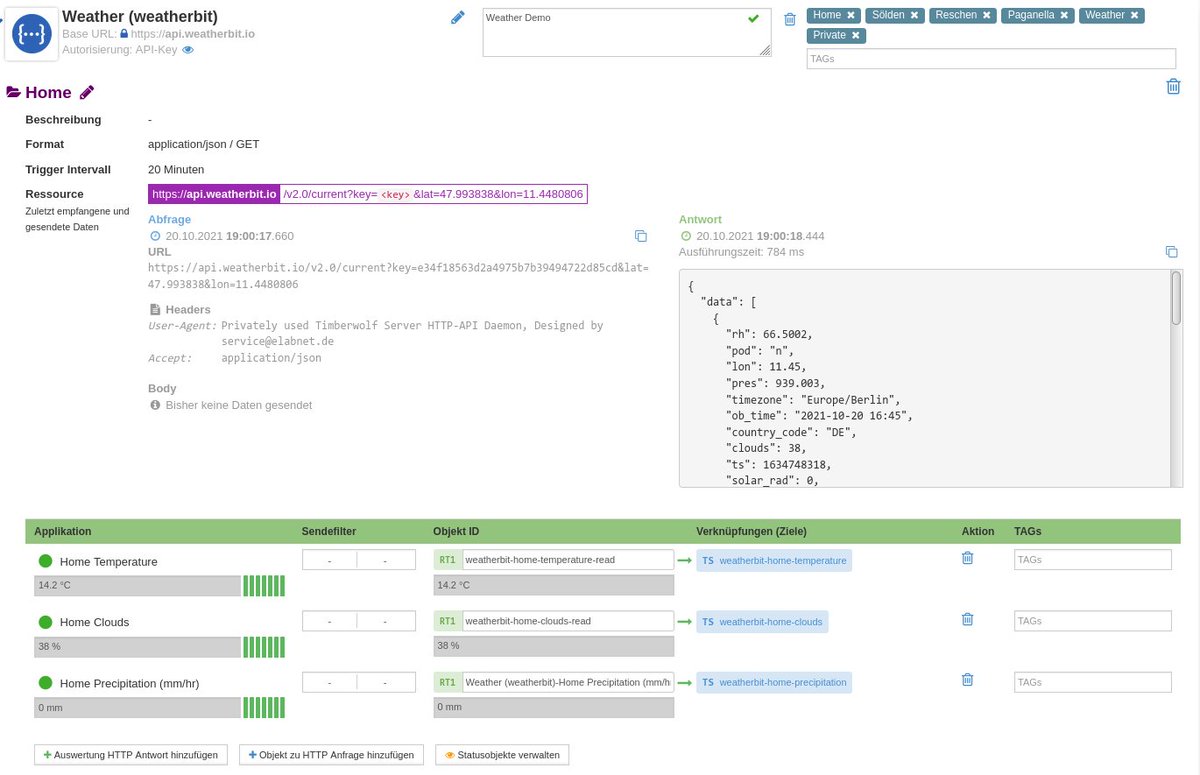This screenshot has height=775, width=1200.
Task: Click Home Clouds green status indicator
Action: coord(45,622)
